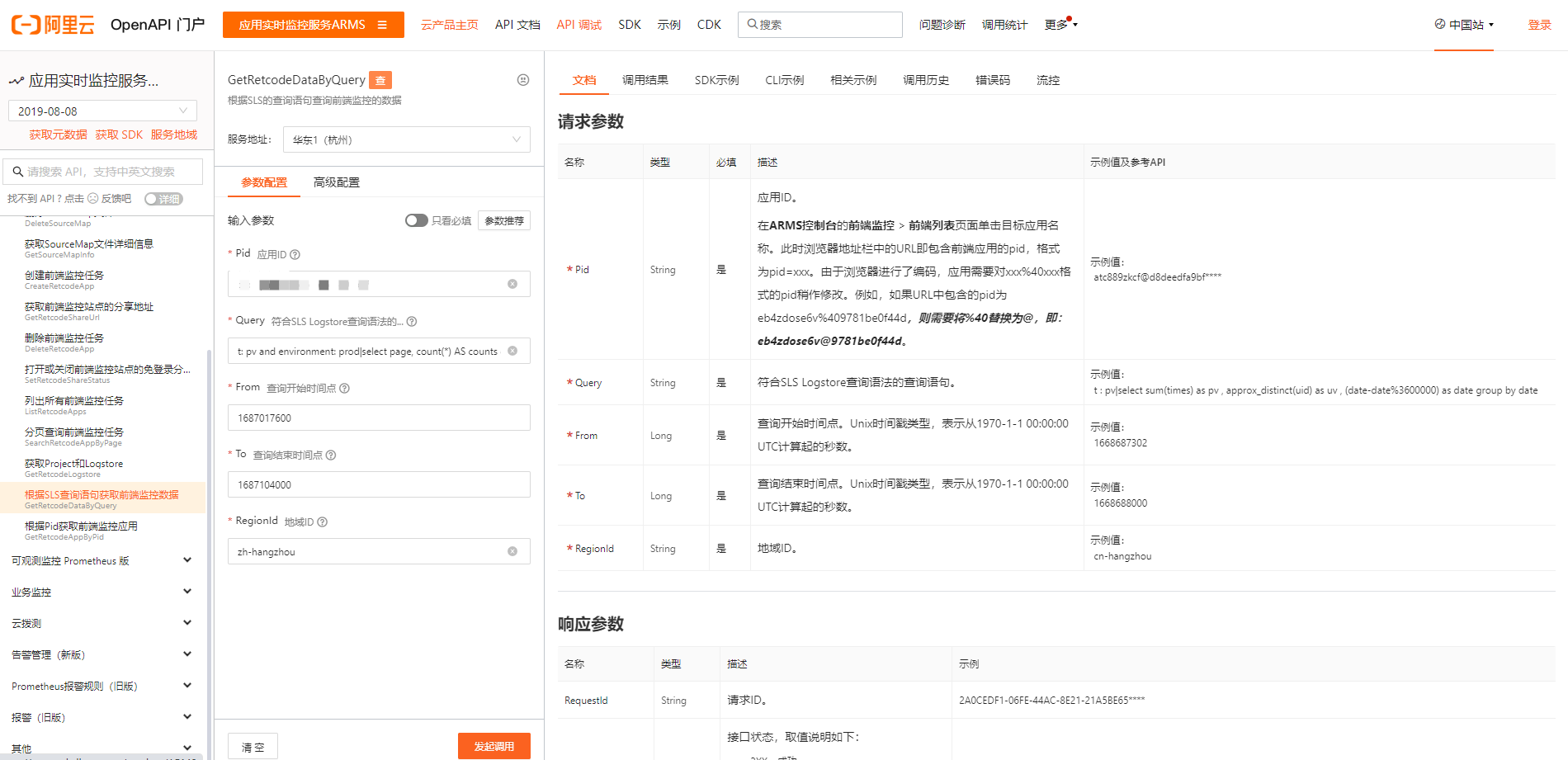
Task: Click the orange 查 badge next to GetRetcodeDataByQuery
Action: coord(380,80)
